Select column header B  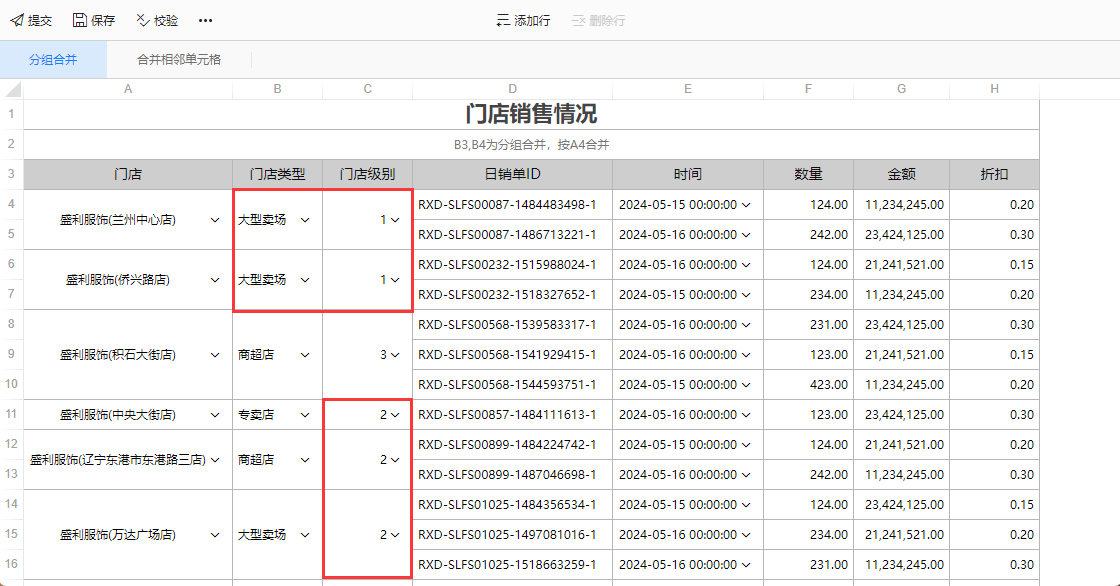point(276,88)
